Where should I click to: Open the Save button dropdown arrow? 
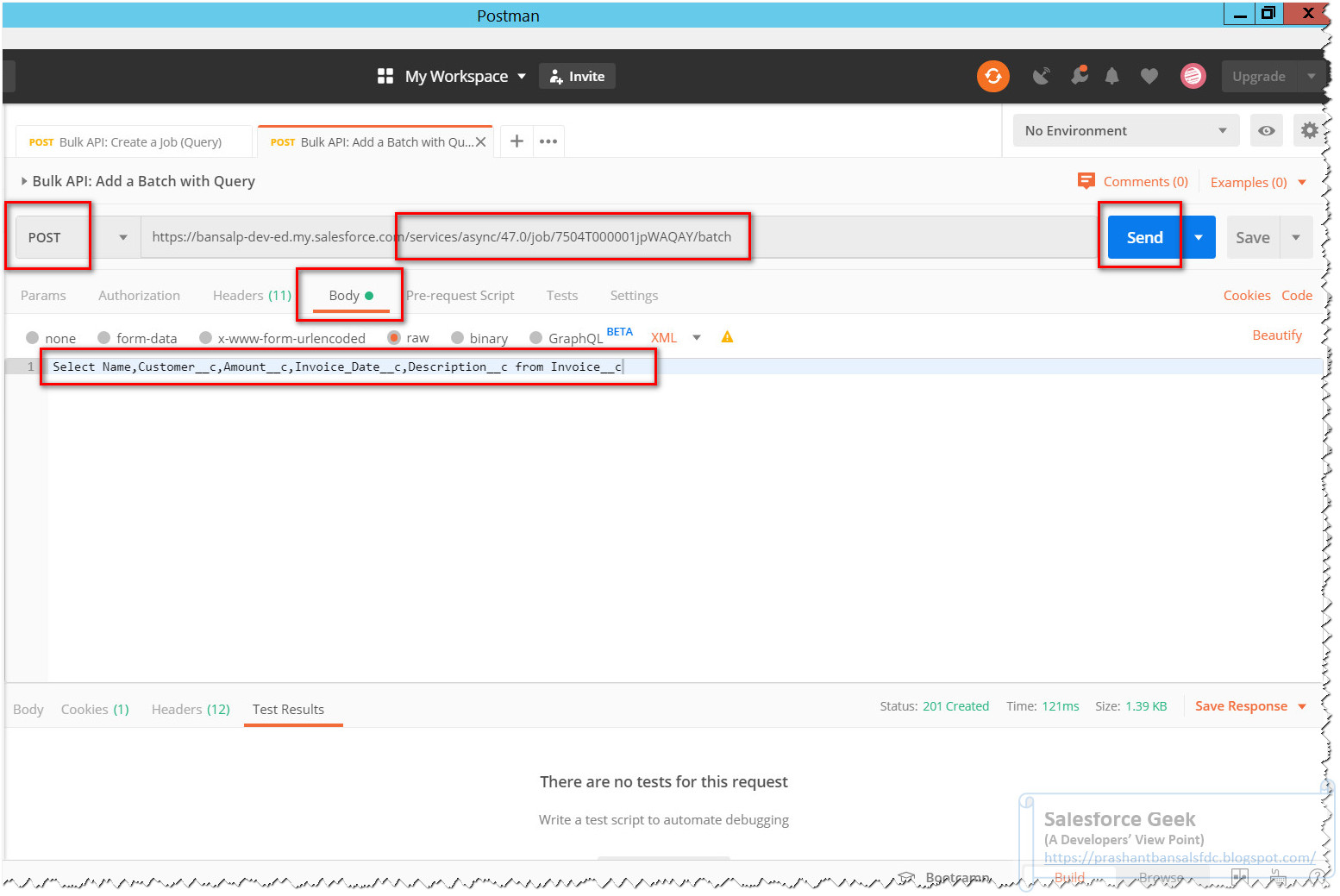pos(1296,237)
